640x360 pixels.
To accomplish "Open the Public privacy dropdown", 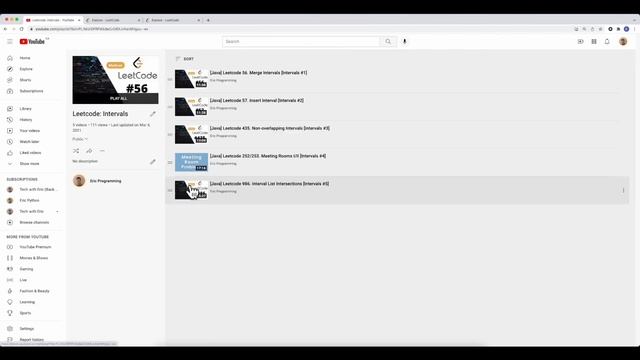I will [80, 139].
